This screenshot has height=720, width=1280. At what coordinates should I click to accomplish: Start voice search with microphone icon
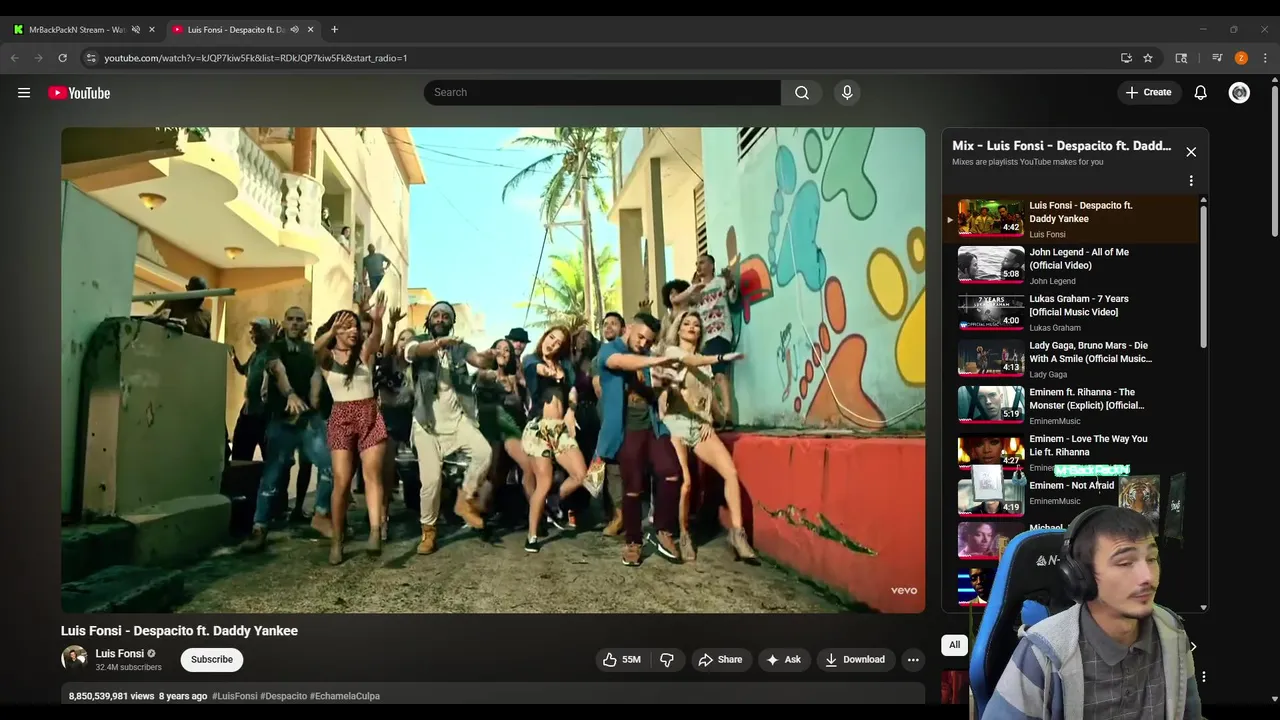pyautogui.click(x=847, y=92)
